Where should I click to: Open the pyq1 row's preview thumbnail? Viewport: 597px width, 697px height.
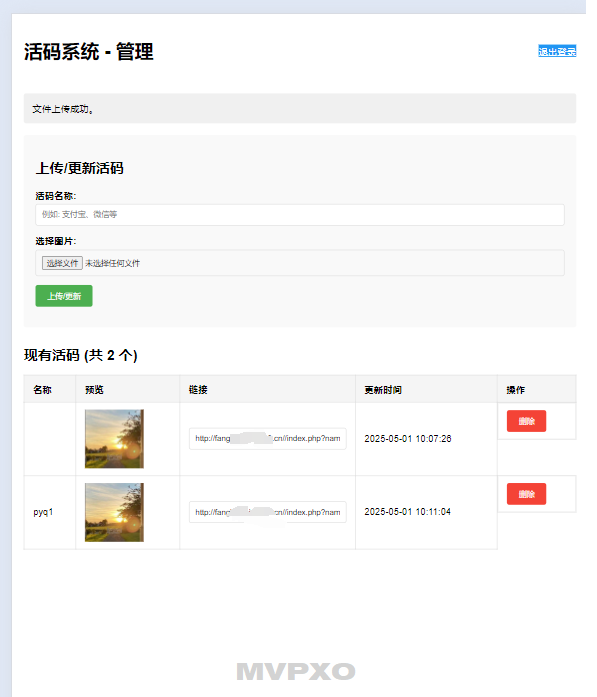tap(114, 512)
